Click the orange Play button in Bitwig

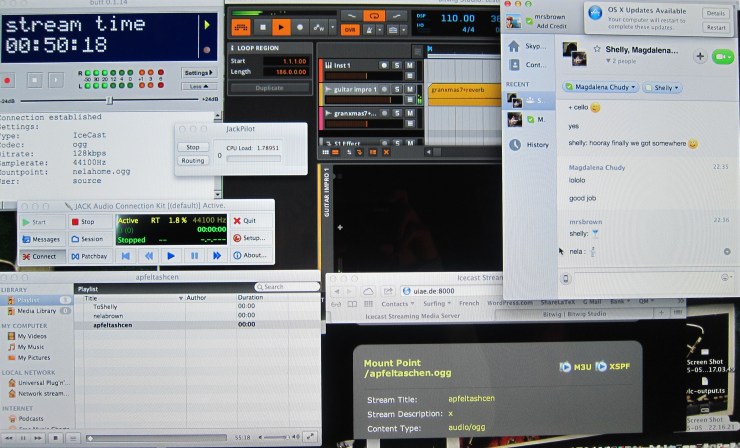[x=281, y=28]
